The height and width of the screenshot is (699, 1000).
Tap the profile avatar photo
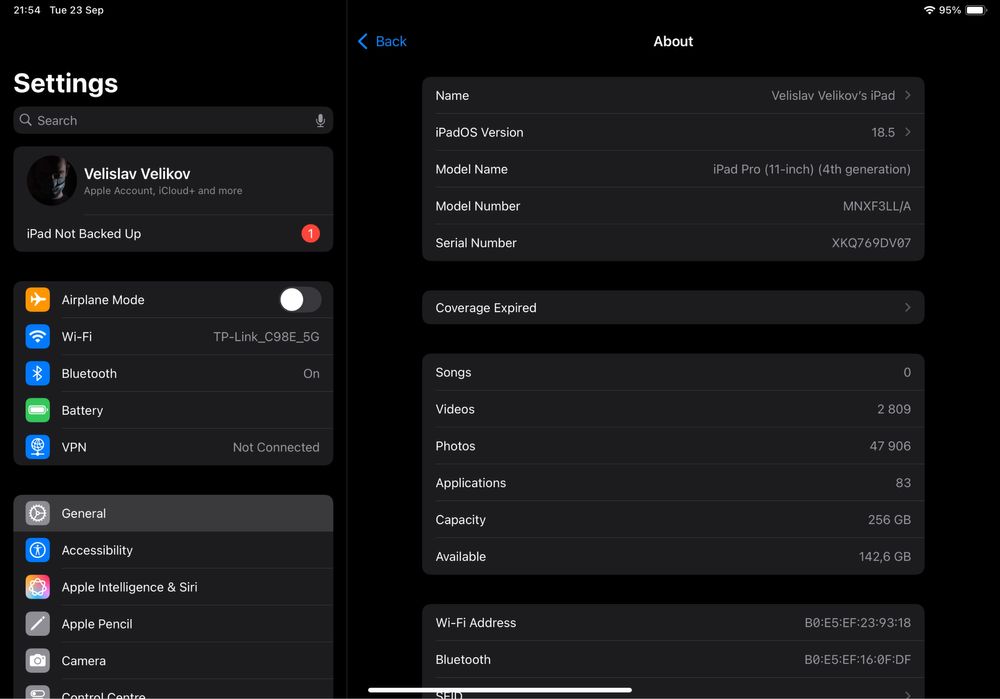(x=52, y=180)
